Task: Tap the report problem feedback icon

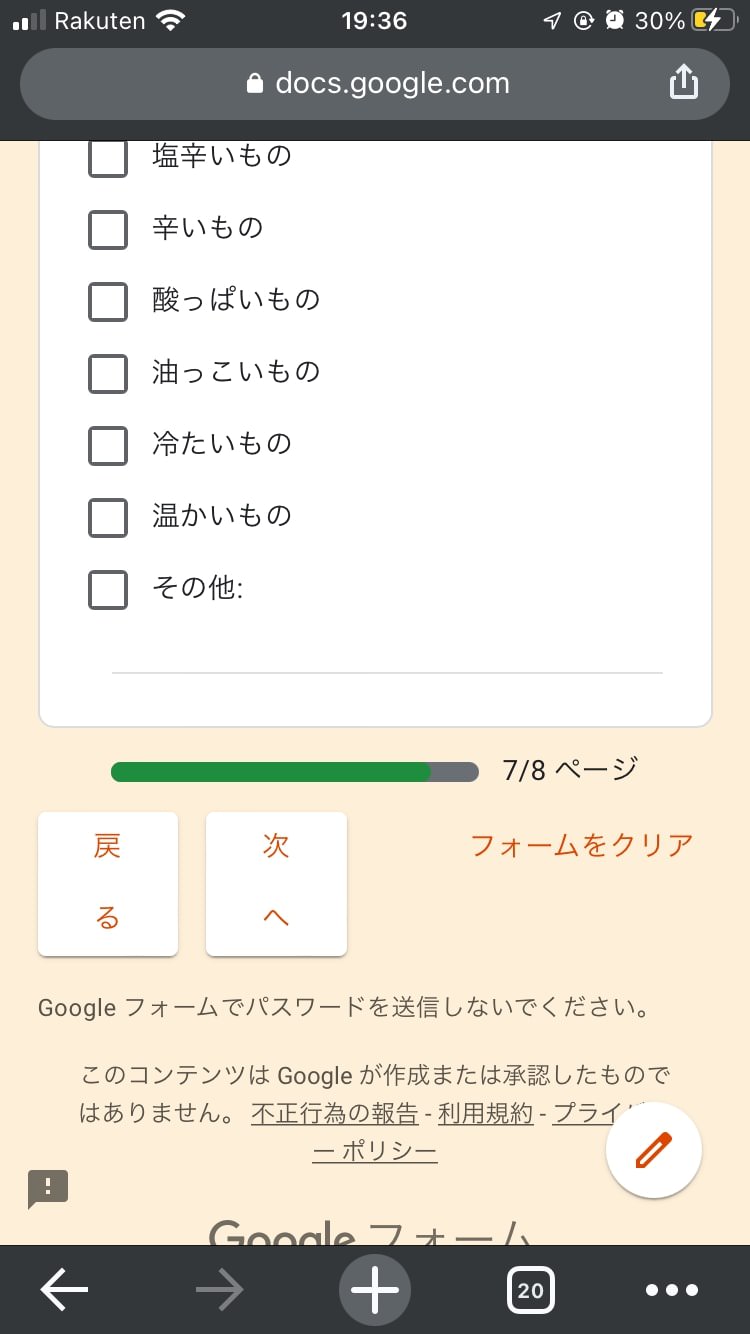Action: click(48, 1188)
